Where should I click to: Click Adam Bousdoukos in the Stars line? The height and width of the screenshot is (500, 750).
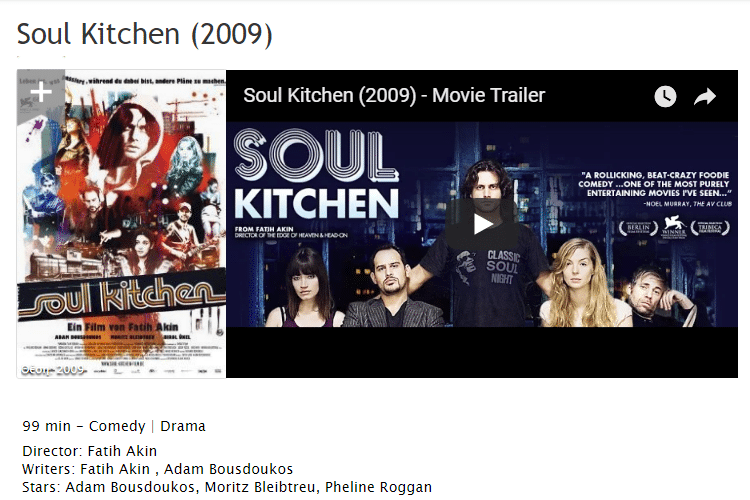coord(130,487)
